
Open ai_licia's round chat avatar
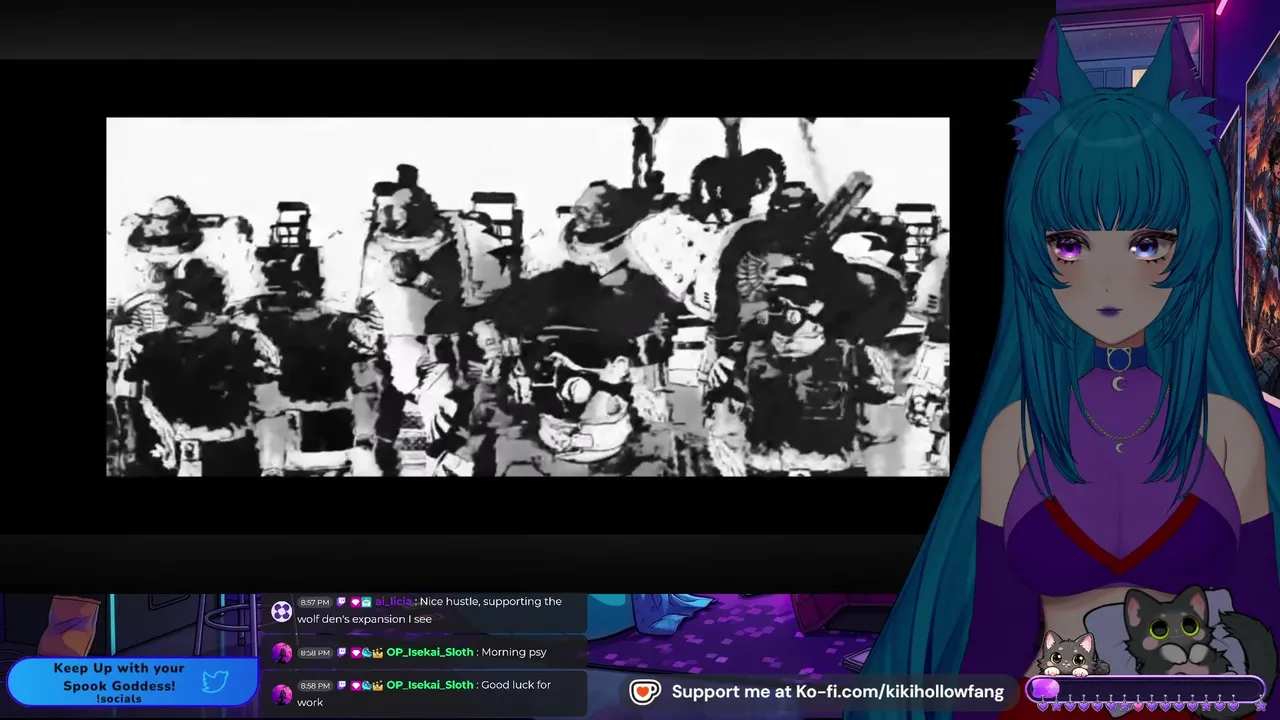[282, 610]
